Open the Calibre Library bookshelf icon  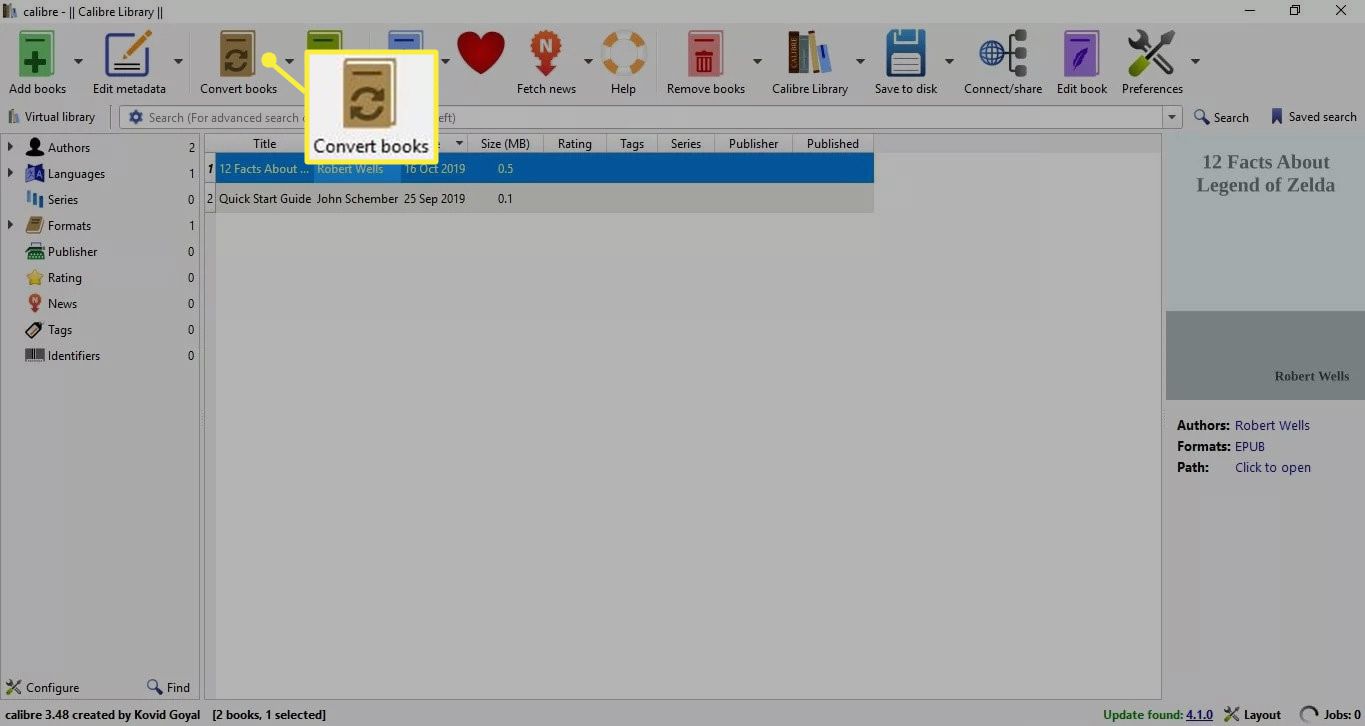(810, 53)
